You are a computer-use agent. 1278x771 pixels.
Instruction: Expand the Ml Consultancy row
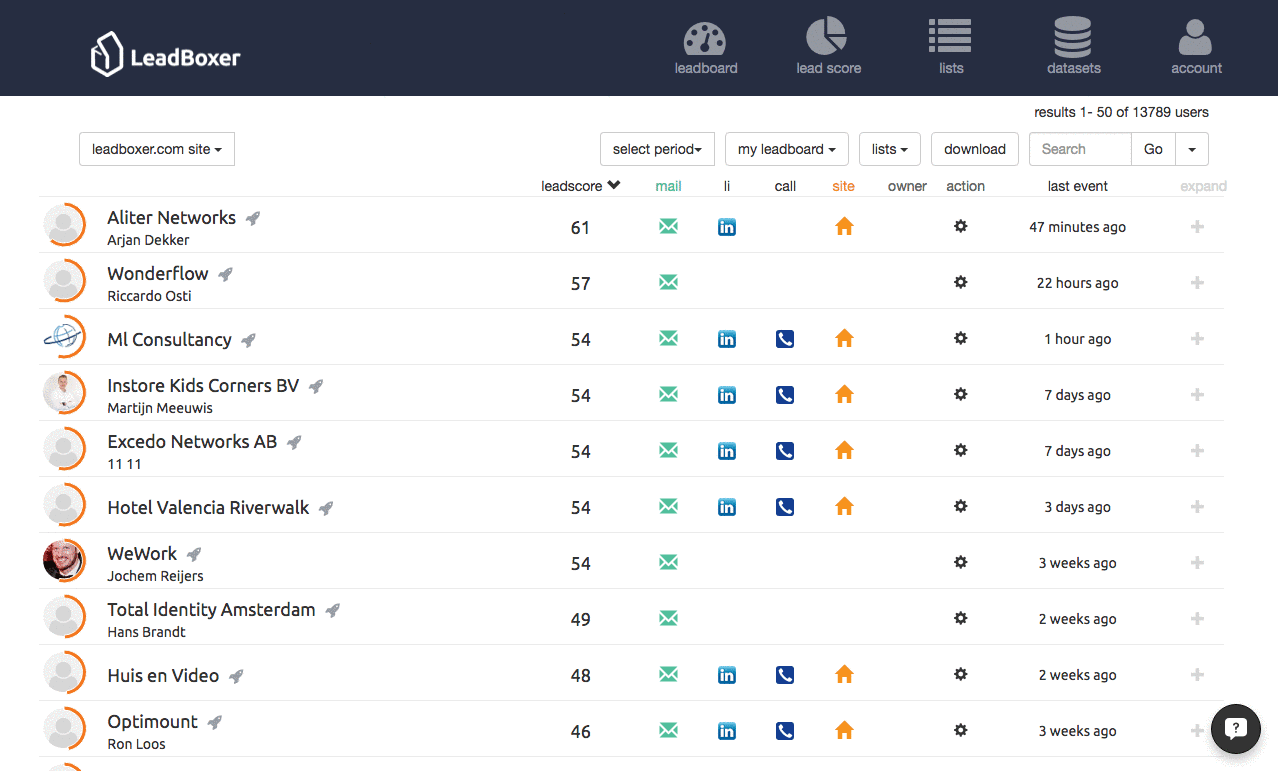point(1197,339)
